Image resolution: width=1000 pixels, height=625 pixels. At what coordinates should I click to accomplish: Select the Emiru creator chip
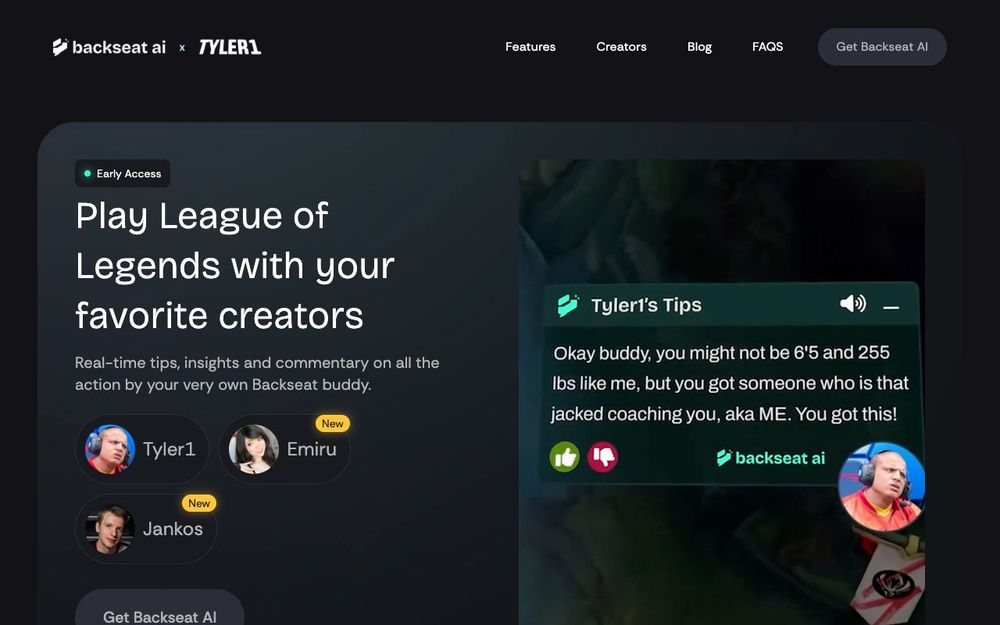coord(284,449)
